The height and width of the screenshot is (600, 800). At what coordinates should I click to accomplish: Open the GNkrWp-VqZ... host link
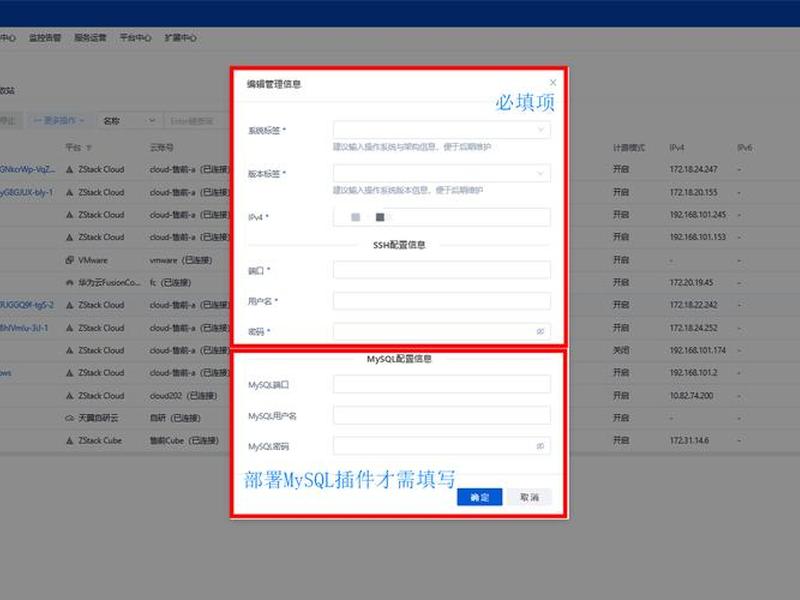28,169
